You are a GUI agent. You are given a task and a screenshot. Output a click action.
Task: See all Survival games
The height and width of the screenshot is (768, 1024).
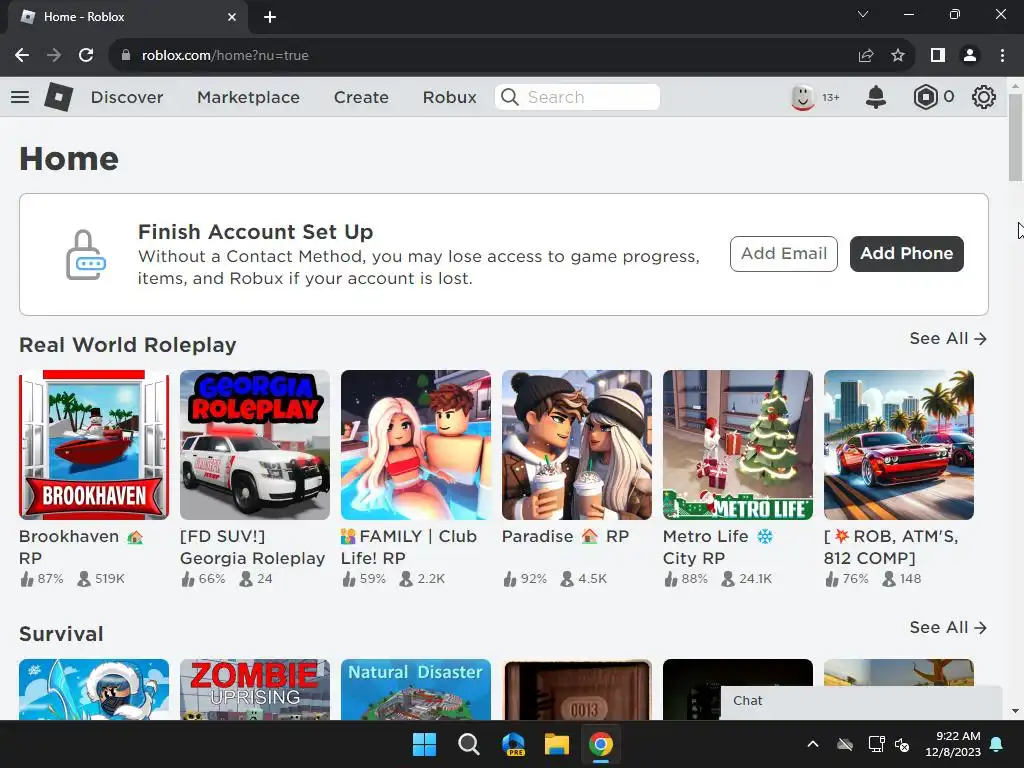coord(948,627)
